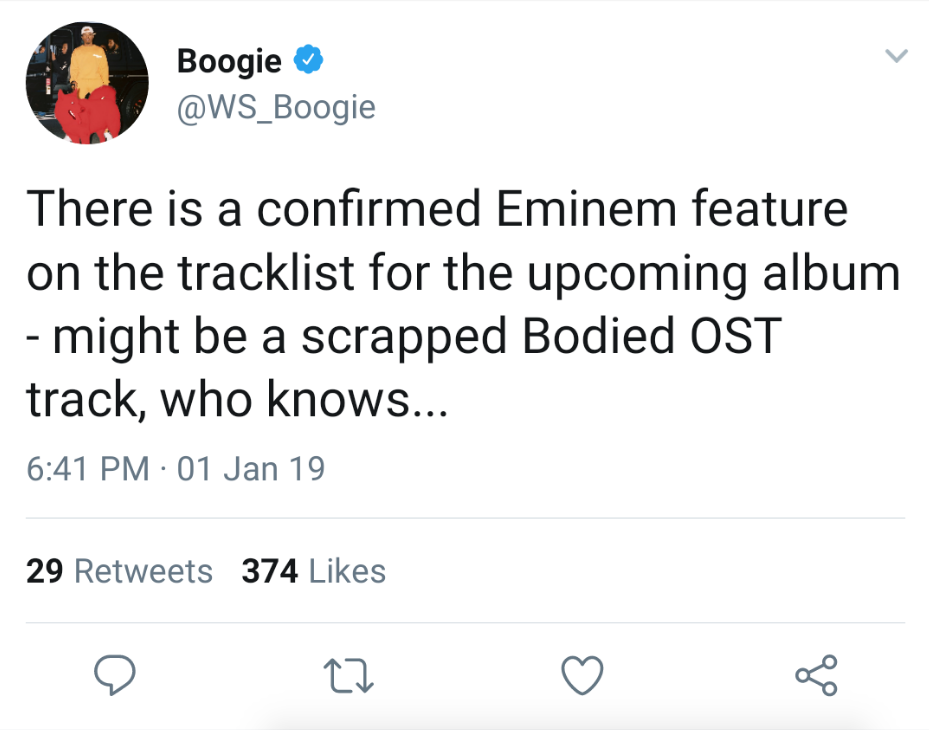Reply to the tweet via speech bubble icon
This screenshot has height=730, width=929.
[x=115, y=674]
